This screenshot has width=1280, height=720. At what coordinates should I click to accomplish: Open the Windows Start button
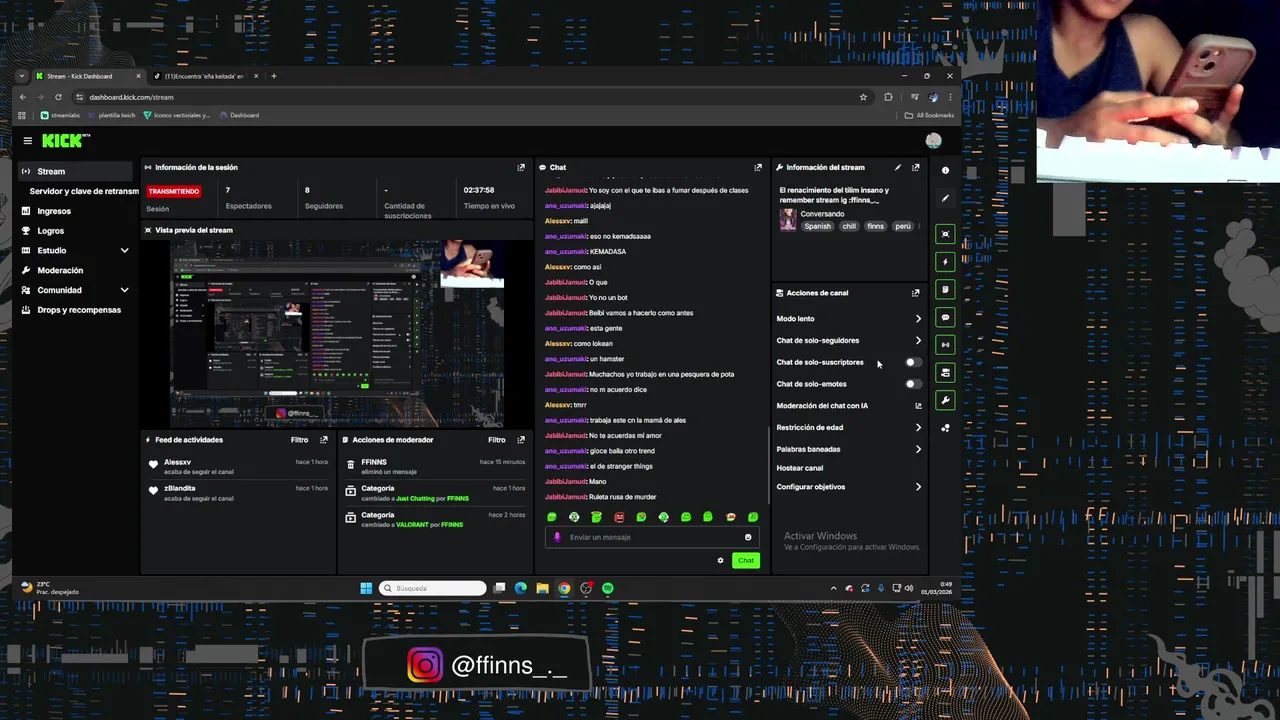(x=366, y=588)
